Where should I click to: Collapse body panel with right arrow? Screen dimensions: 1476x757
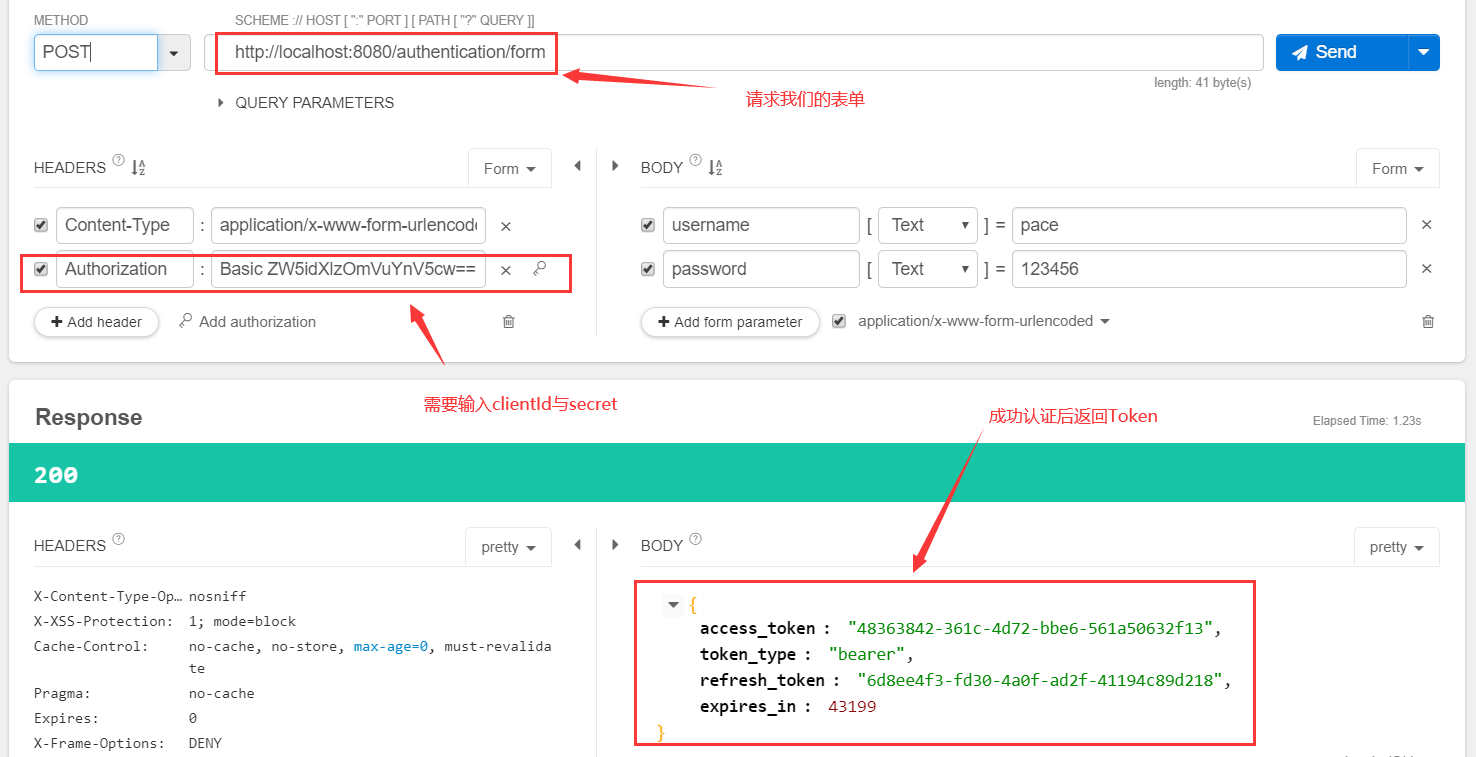point(615,166)
